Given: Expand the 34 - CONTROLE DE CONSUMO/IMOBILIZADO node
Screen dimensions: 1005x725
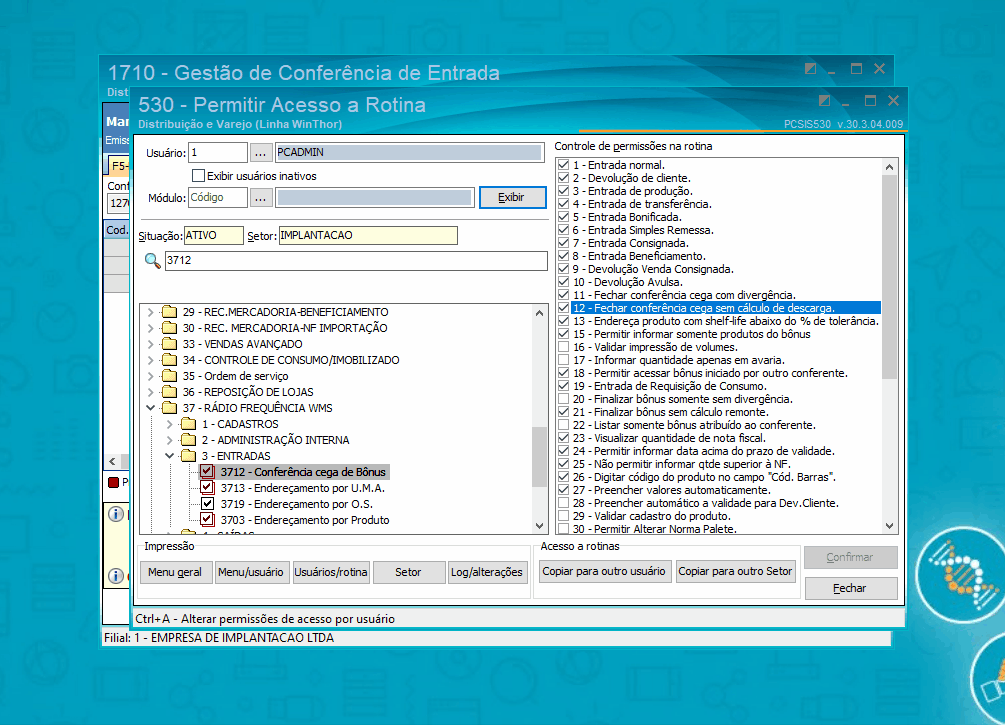Looking at the screenshot, I should click(x=151, y=360).
